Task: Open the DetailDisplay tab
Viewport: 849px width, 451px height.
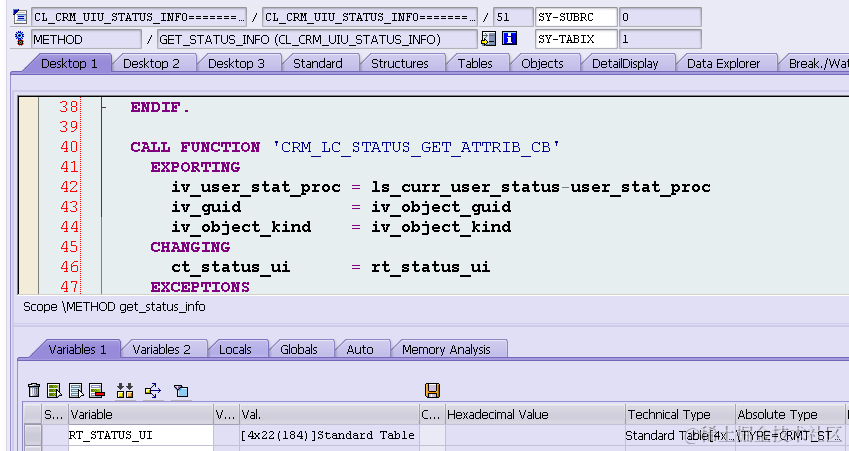Action: (625, 63)
